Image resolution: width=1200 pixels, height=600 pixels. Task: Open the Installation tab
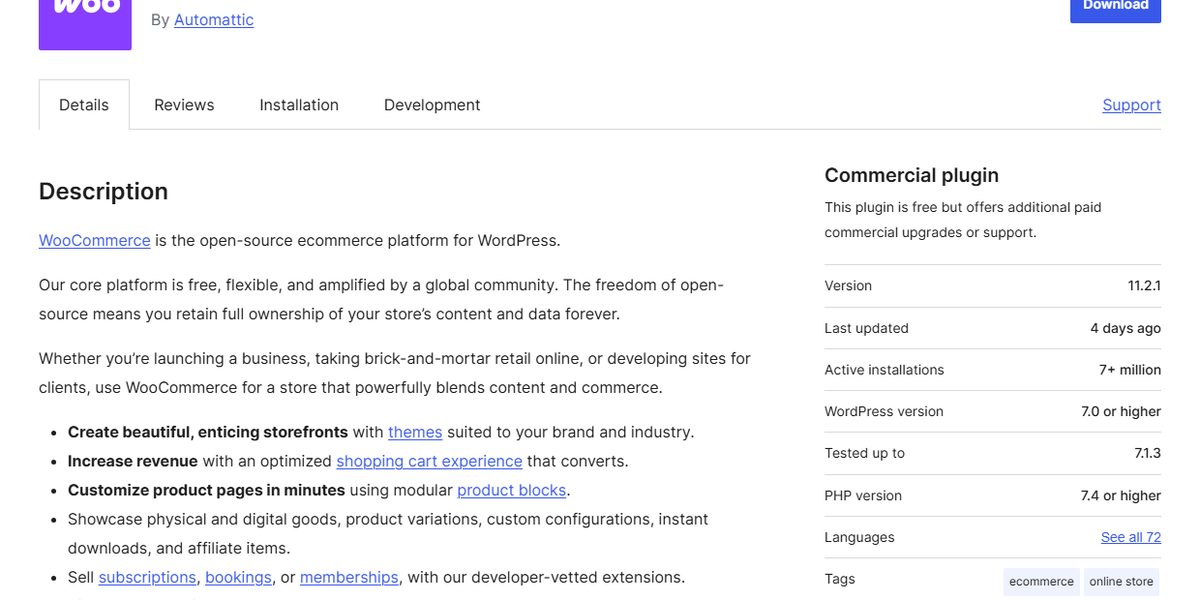coord(299,105)
